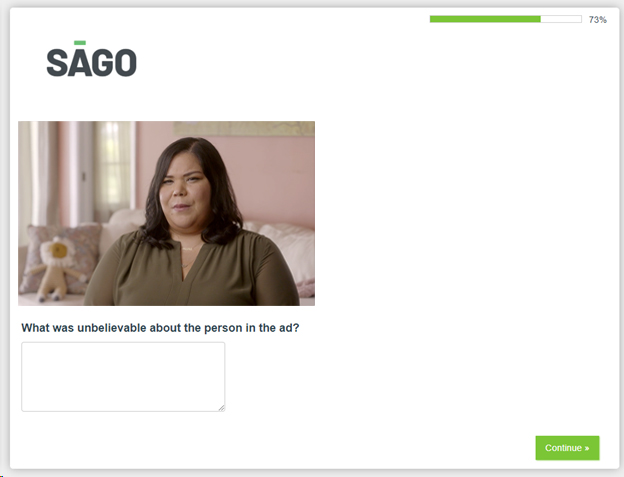Click the question text about the person in the ad
Viewport: 624px width, 477px height.
tap(160, 328)
